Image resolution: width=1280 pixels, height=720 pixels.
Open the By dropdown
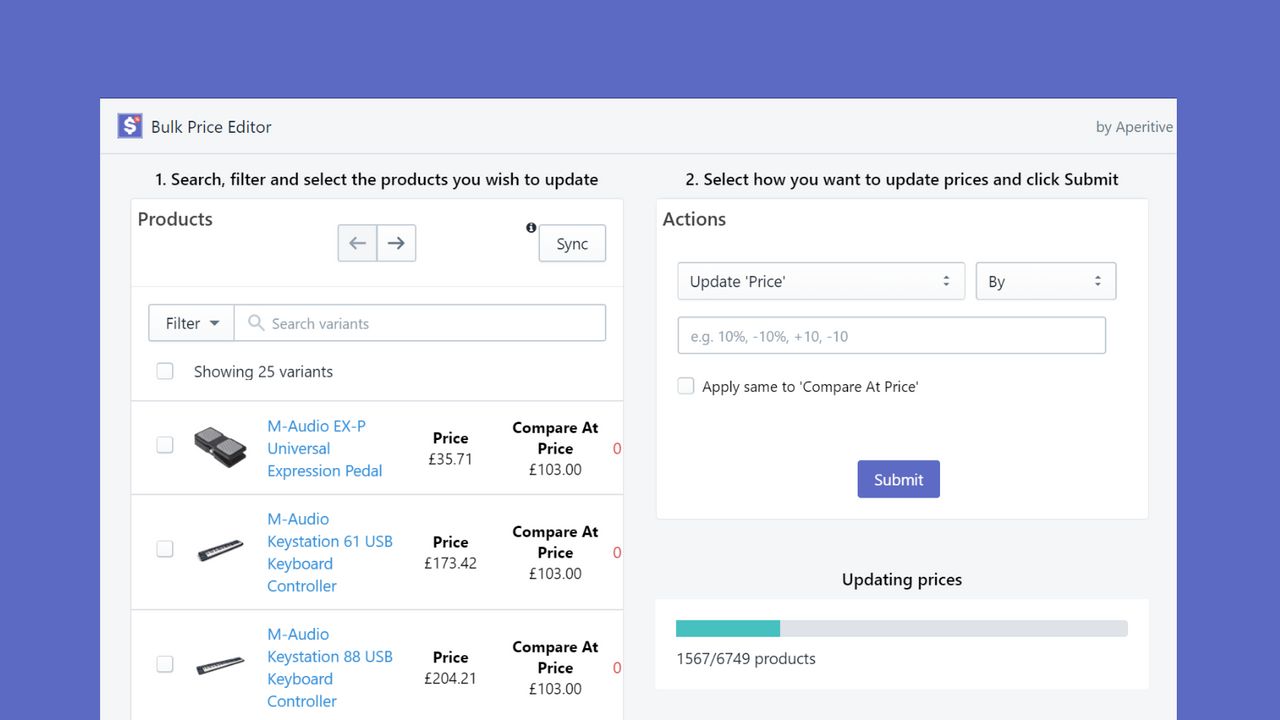pos(1046,281)
